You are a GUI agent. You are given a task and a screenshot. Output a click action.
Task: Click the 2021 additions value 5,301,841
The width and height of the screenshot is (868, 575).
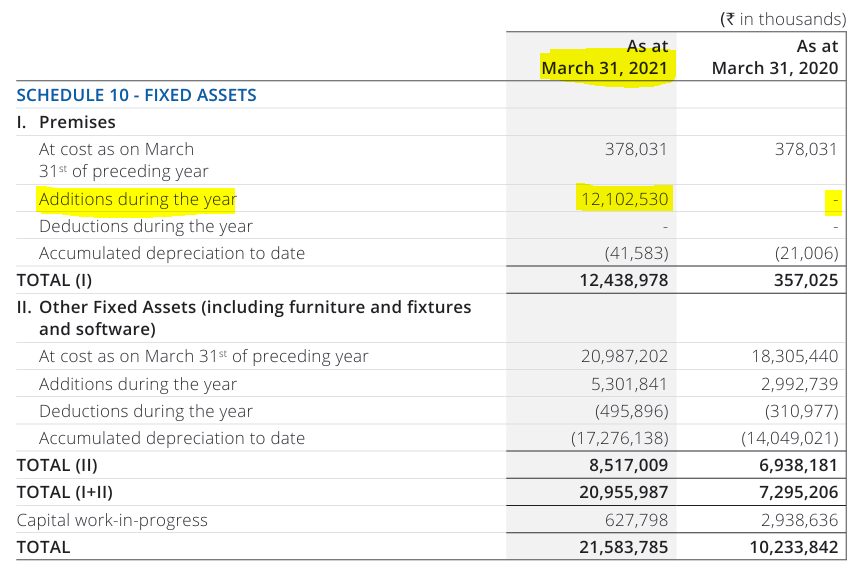[x=627, y=384]
